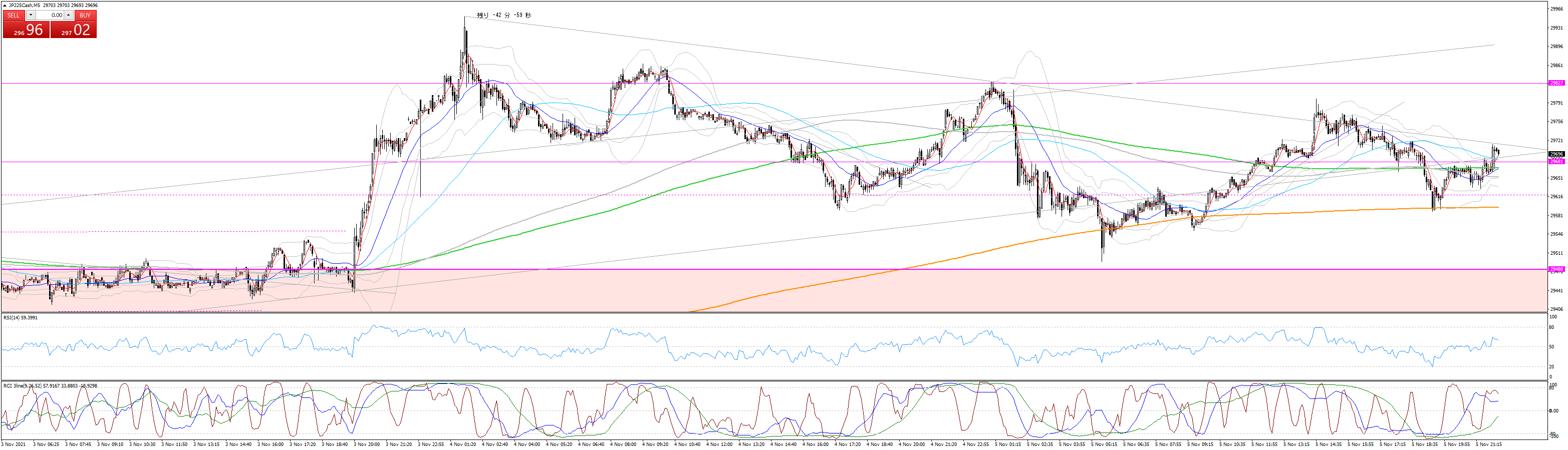This screenshot has height=450, width=1568.
Task: Select the 29827 magenta price level label
Action: [x=1556, y=83]
